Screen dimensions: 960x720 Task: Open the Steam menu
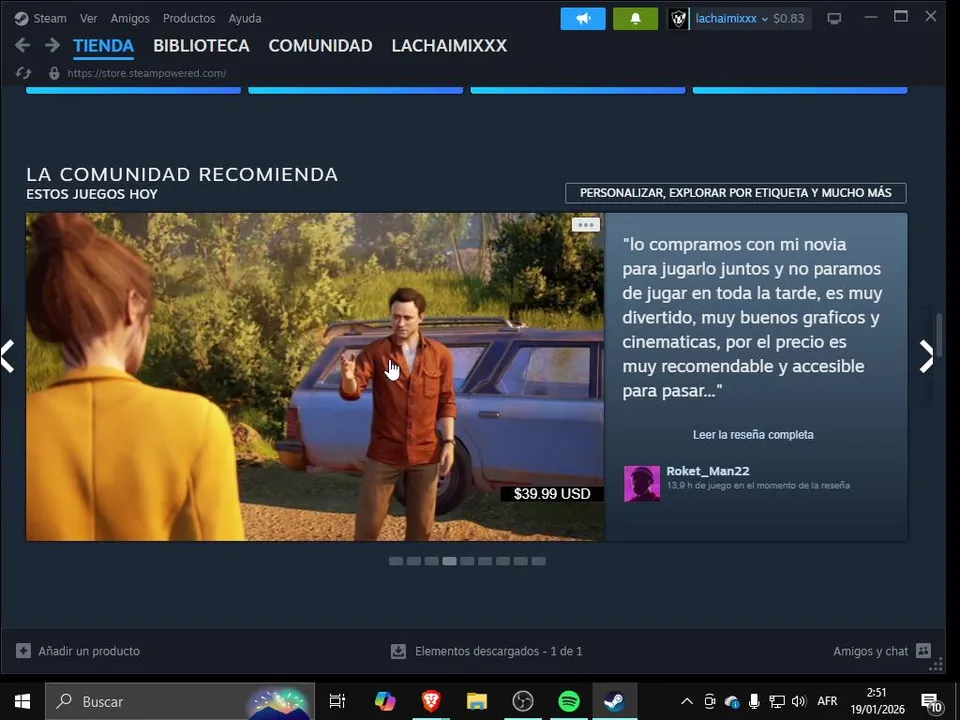coord(50,18)
